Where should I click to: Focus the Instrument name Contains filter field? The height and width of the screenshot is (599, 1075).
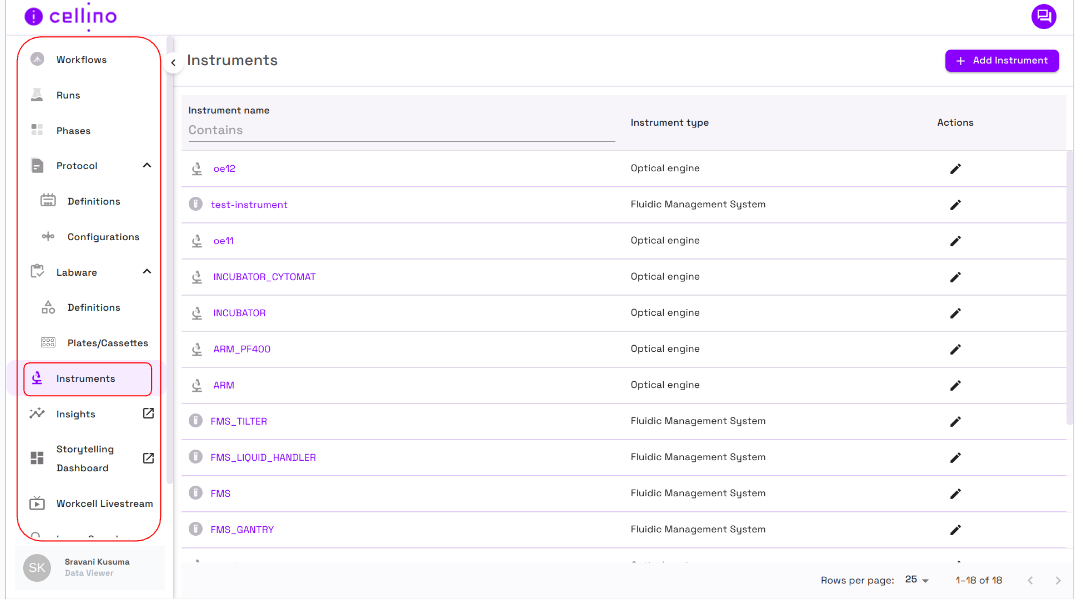pos(400,130)
